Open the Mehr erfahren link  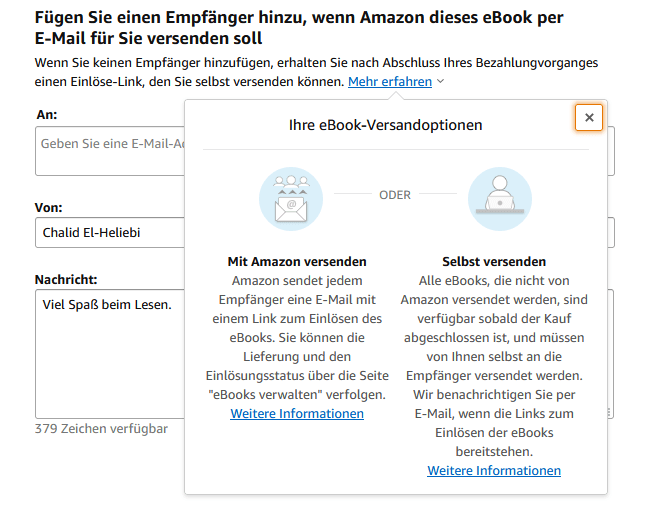coord(390,82)
